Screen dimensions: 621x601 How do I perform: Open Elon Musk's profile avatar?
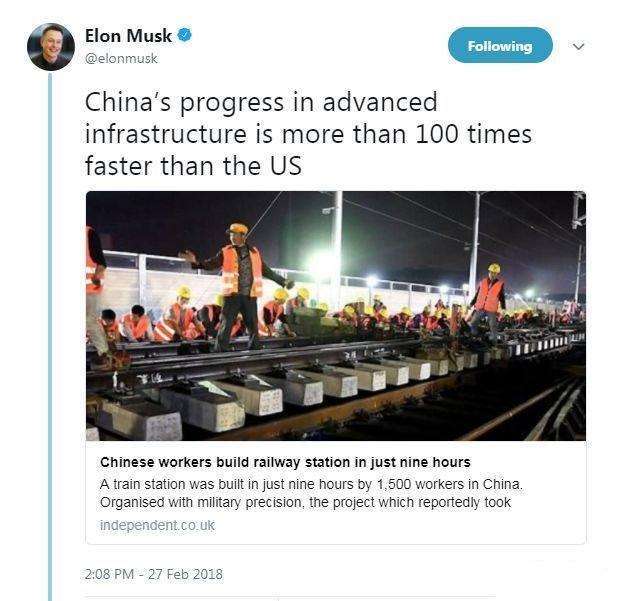[x=51, y=47]
